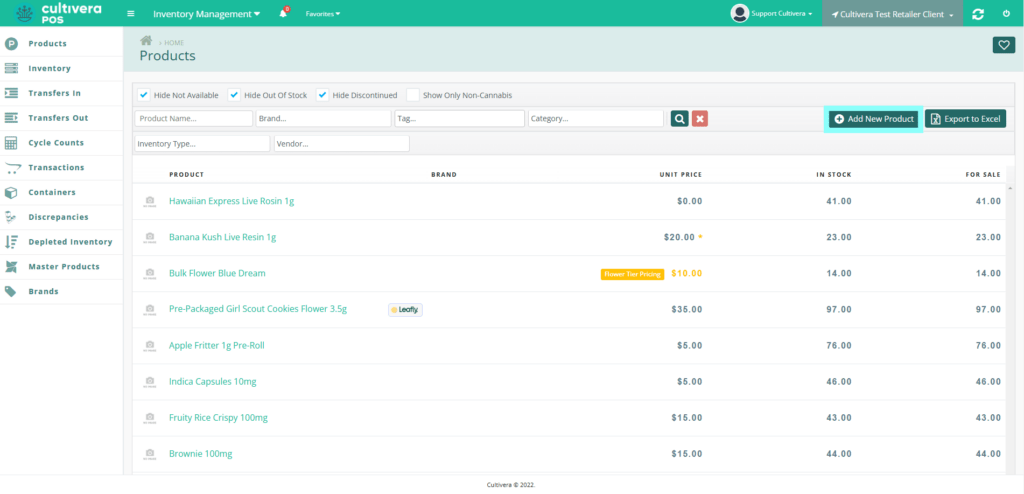Enable Show Only Non-Cannabis checkbox

413,95
